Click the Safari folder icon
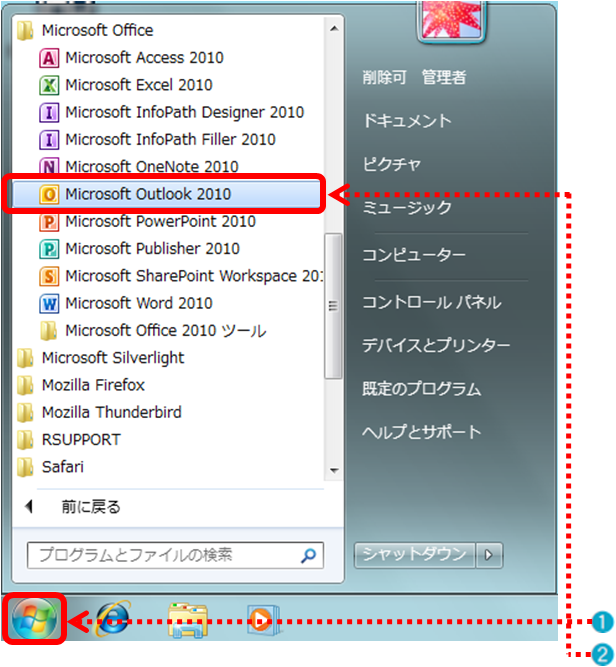Screen dimensions: 616x667 [26, 467]
